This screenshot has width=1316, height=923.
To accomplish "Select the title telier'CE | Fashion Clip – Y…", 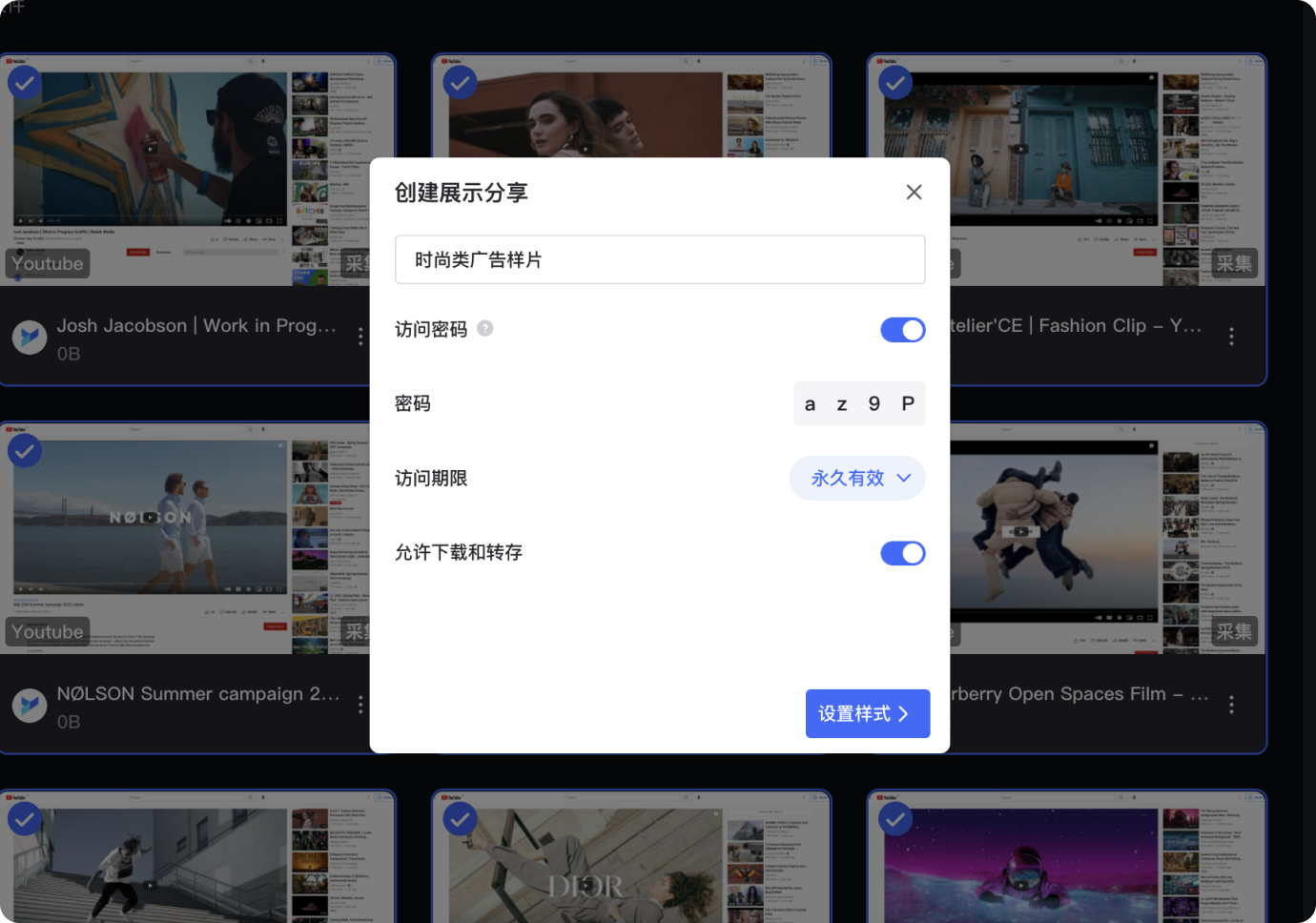I will tap(1077, 325).
